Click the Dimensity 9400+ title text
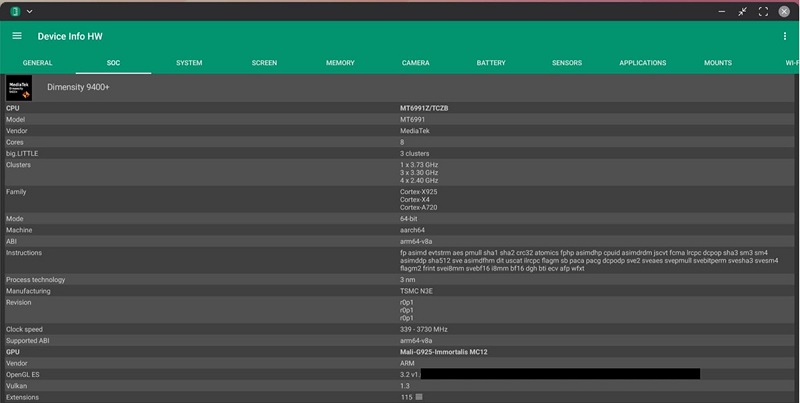The image size is (800, 403). pyautogui.click(x=78, y=87)
